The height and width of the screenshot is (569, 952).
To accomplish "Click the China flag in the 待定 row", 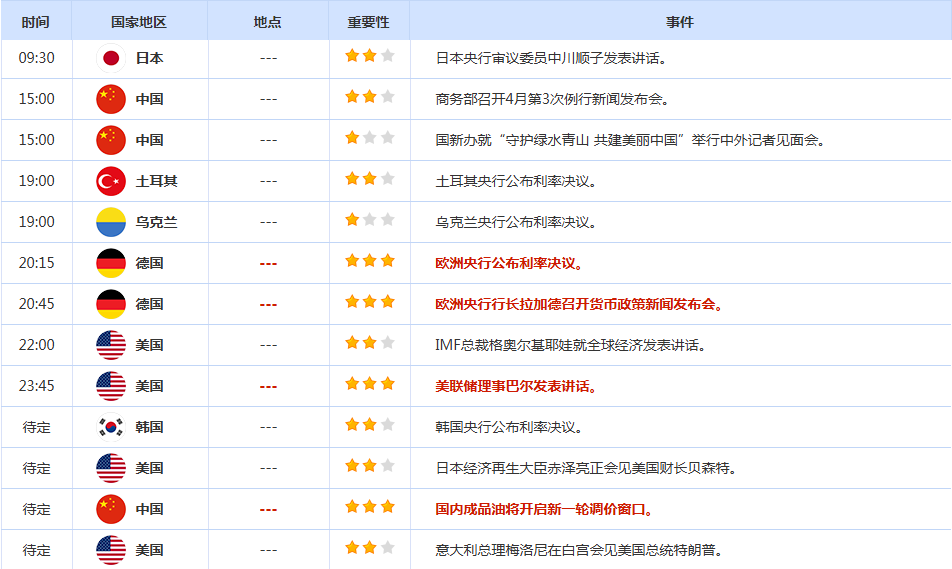I will (x=110, y=509).
